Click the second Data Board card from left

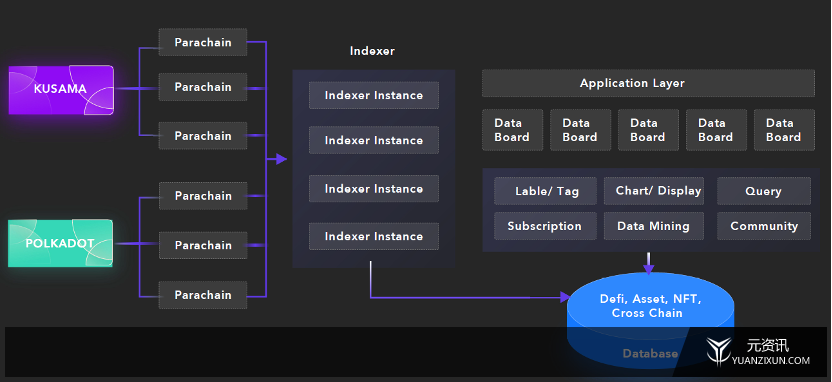pos(580,130)
